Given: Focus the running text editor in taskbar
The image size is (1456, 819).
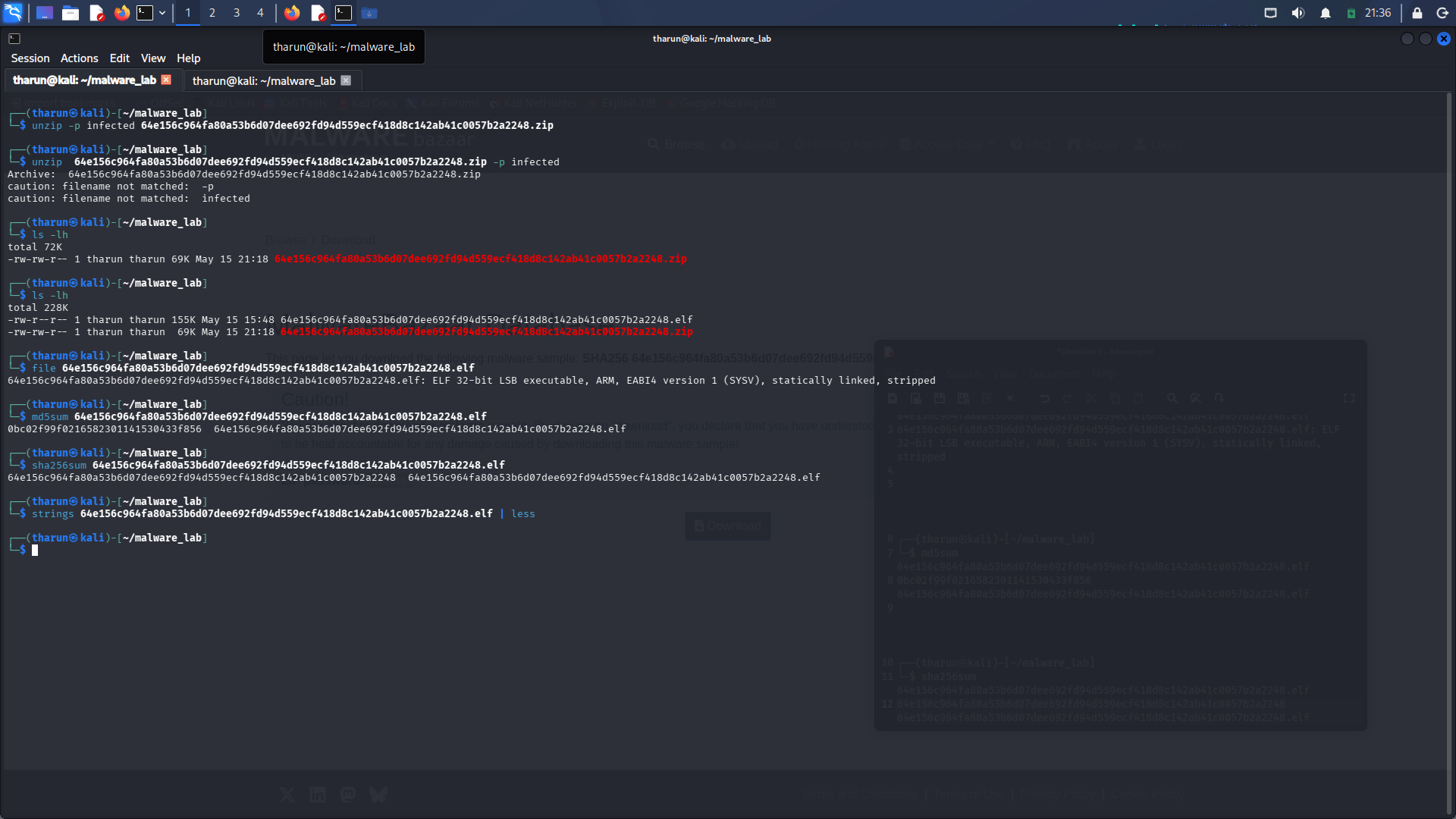Looking at the screenshot, I should (x=318, y=13).
